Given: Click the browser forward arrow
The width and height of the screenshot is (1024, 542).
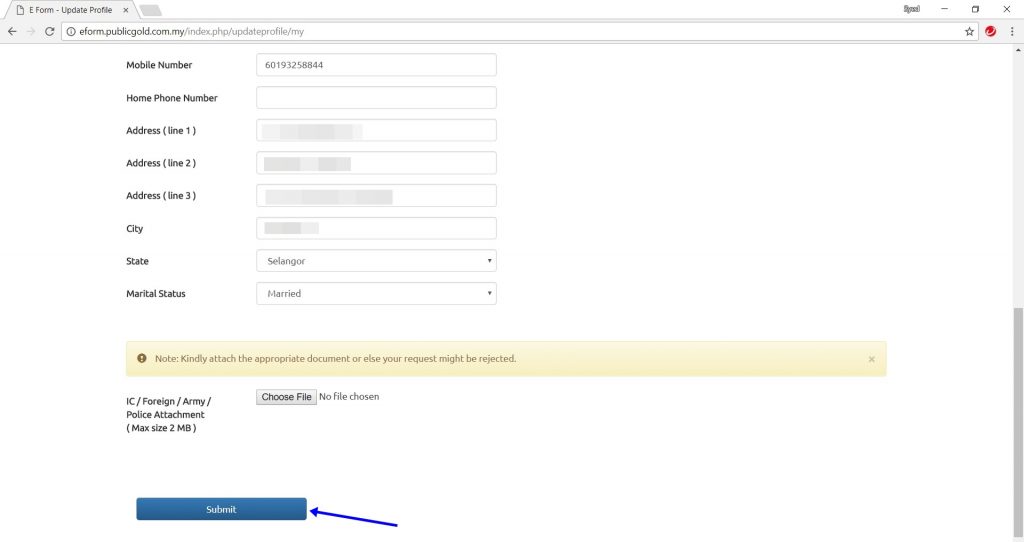Looking at the screenshot, I should (x=30, y=31).
